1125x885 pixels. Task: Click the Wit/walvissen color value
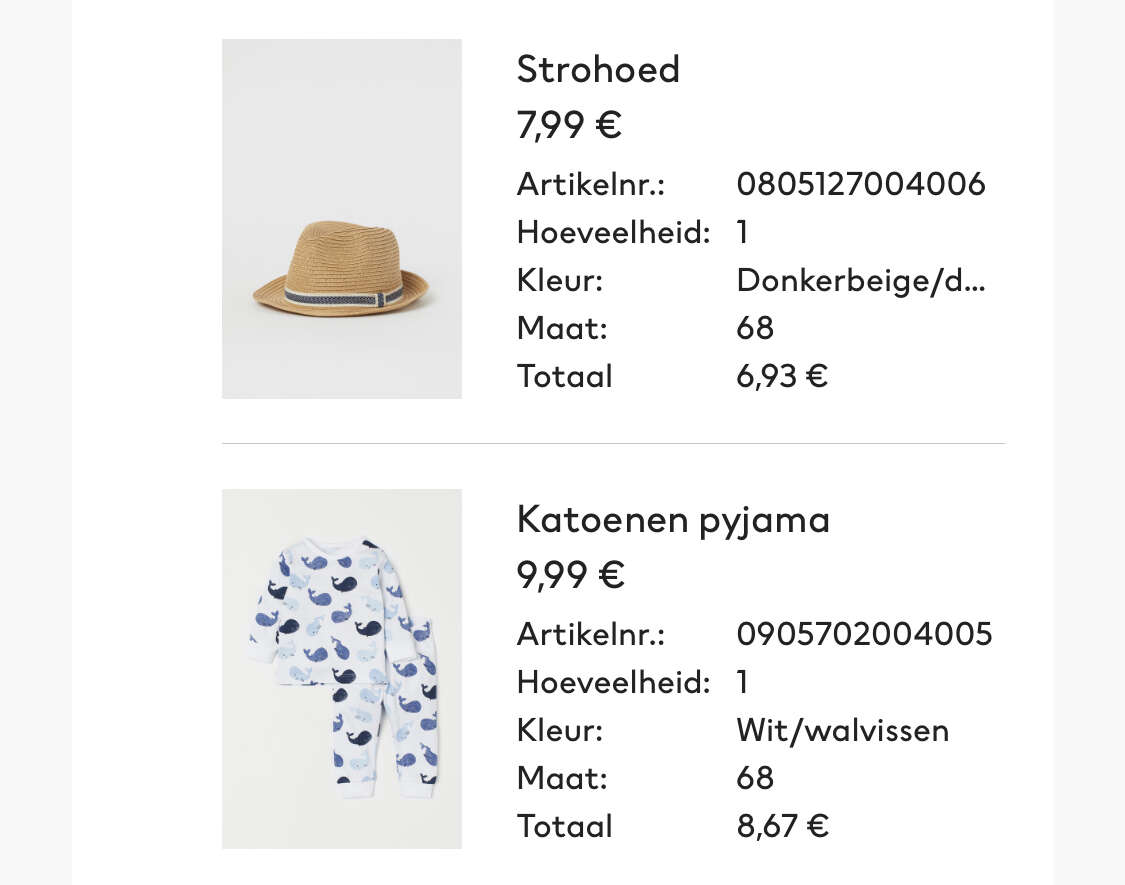[843, 731]
